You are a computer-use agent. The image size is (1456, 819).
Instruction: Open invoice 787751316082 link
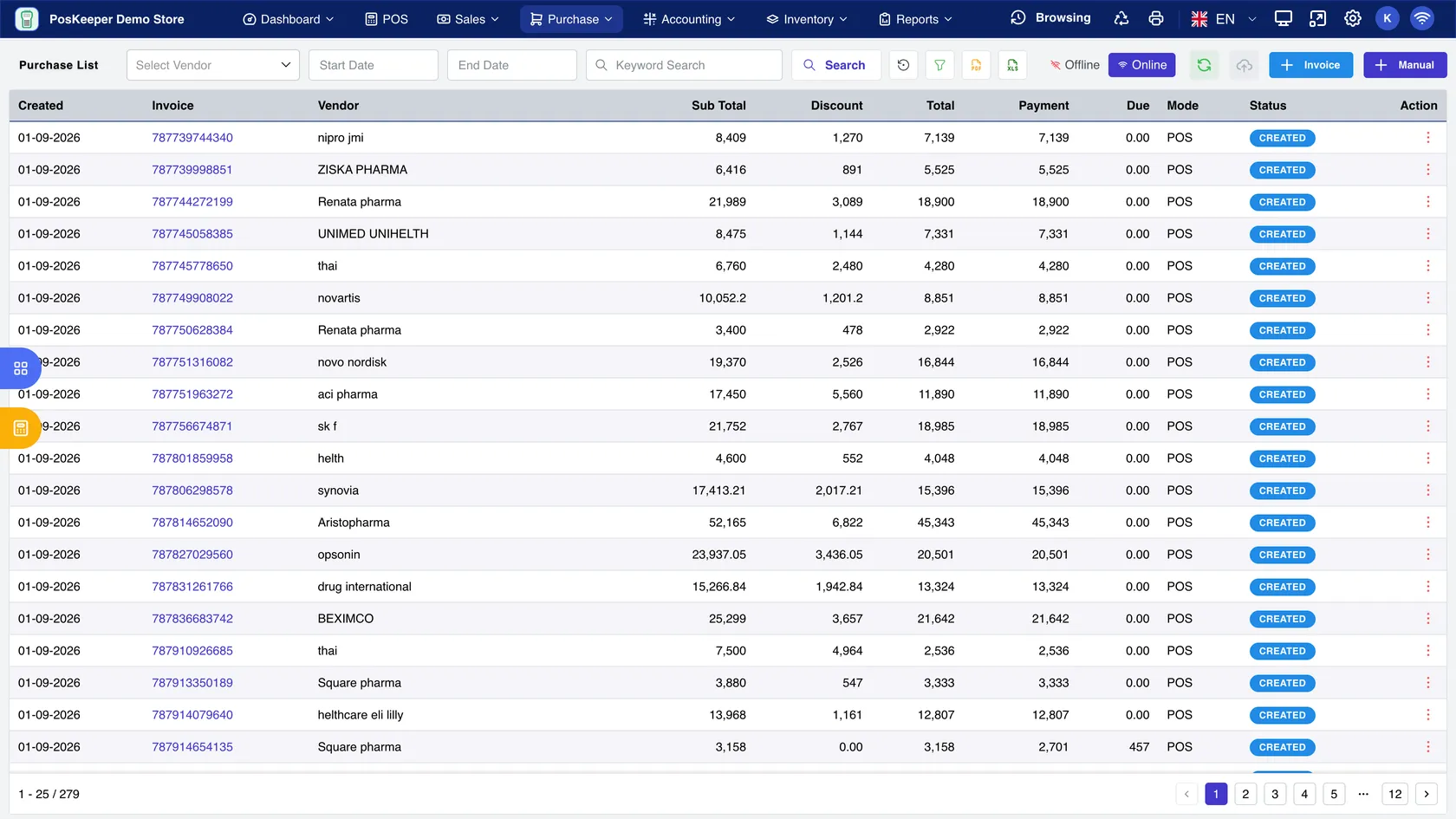click(x=192, y=362)
